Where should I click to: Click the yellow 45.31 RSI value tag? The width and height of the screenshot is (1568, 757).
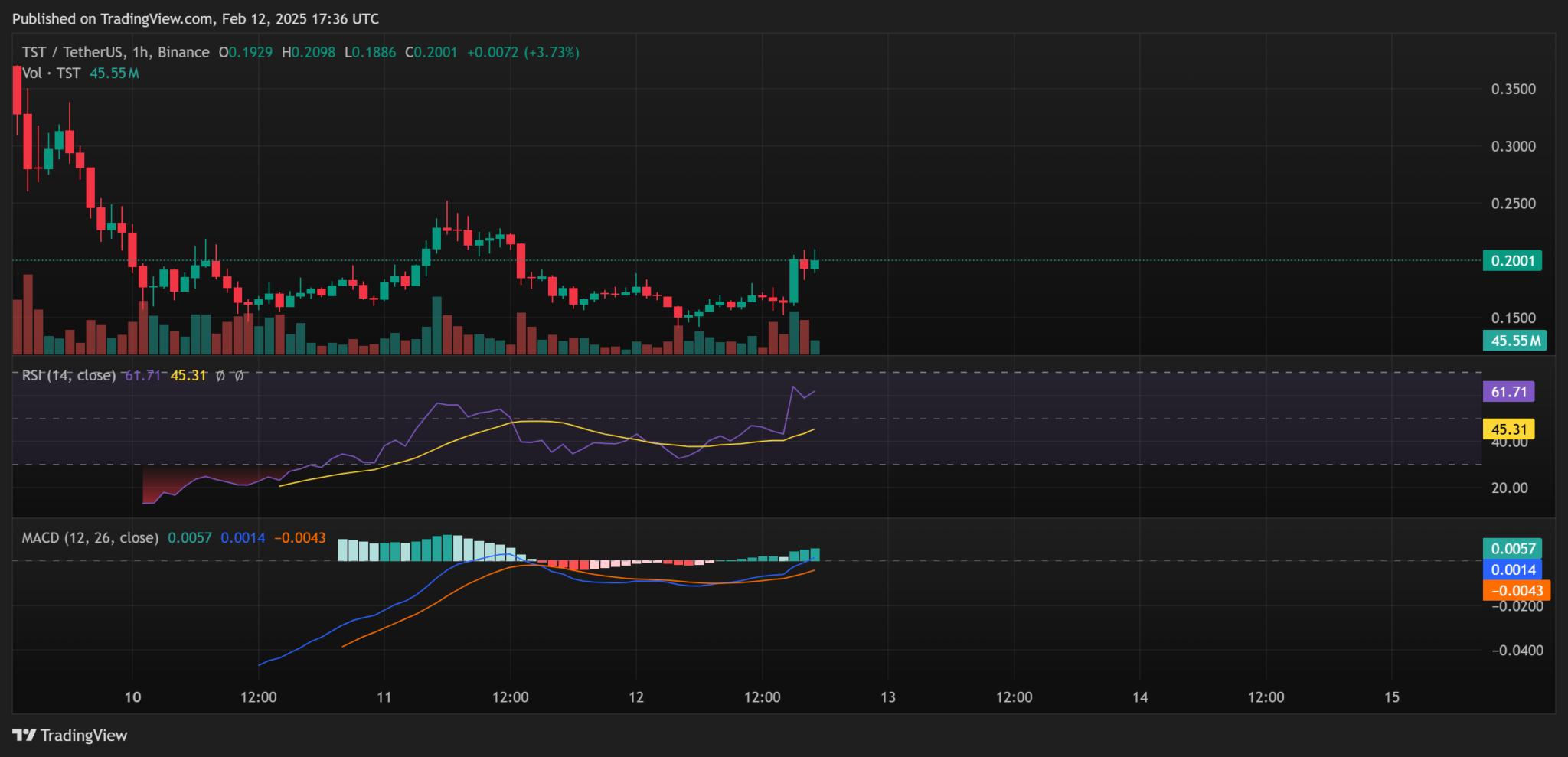1508,429
